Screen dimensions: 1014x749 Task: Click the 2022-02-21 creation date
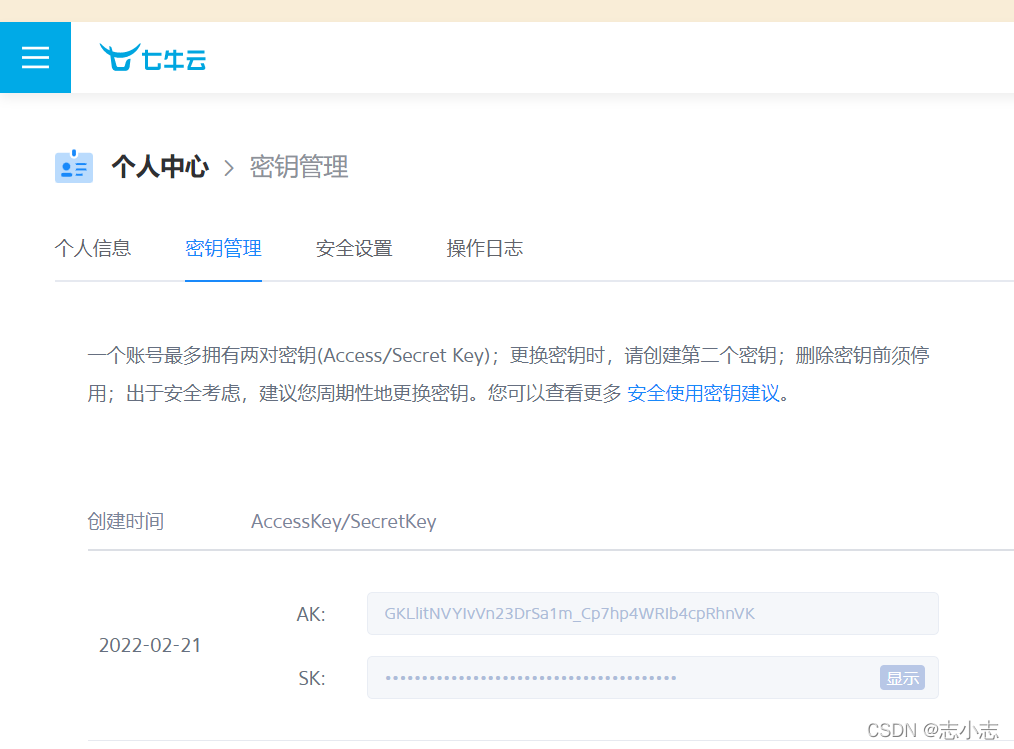[x=150, y=646]
